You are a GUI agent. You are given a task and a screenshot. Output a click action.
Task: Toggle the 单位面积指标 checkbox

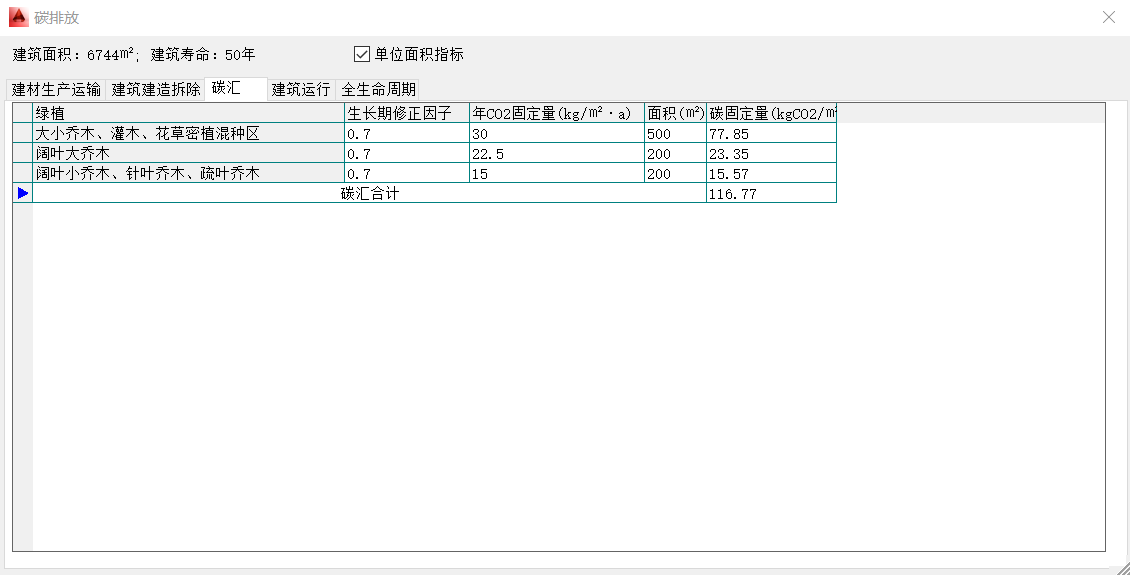point(362,54)
